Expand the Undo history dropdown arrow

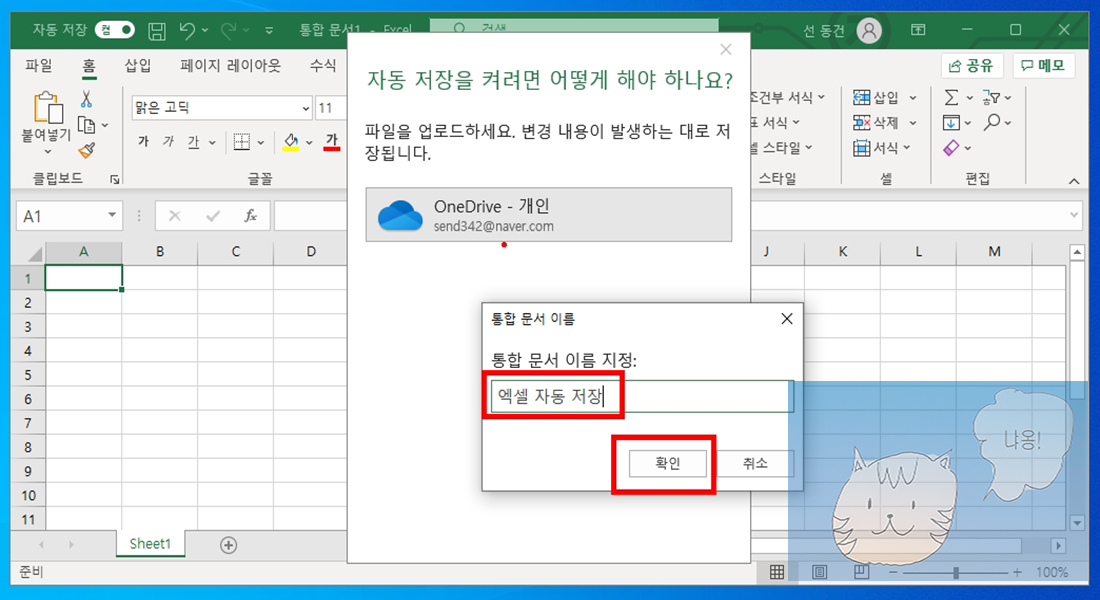205,30
